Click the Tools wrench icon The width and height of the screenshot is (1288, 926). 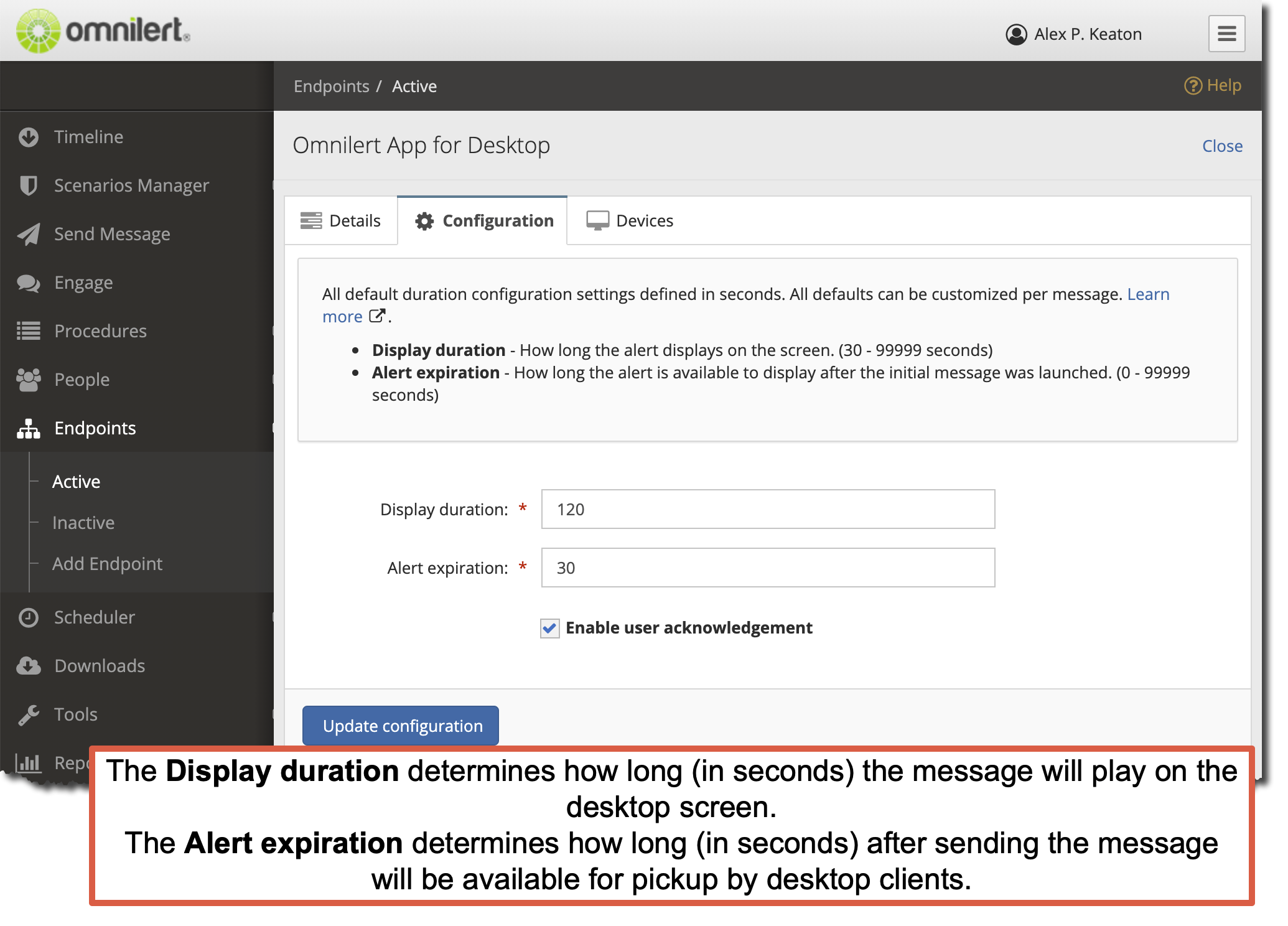tap(29, 714)
